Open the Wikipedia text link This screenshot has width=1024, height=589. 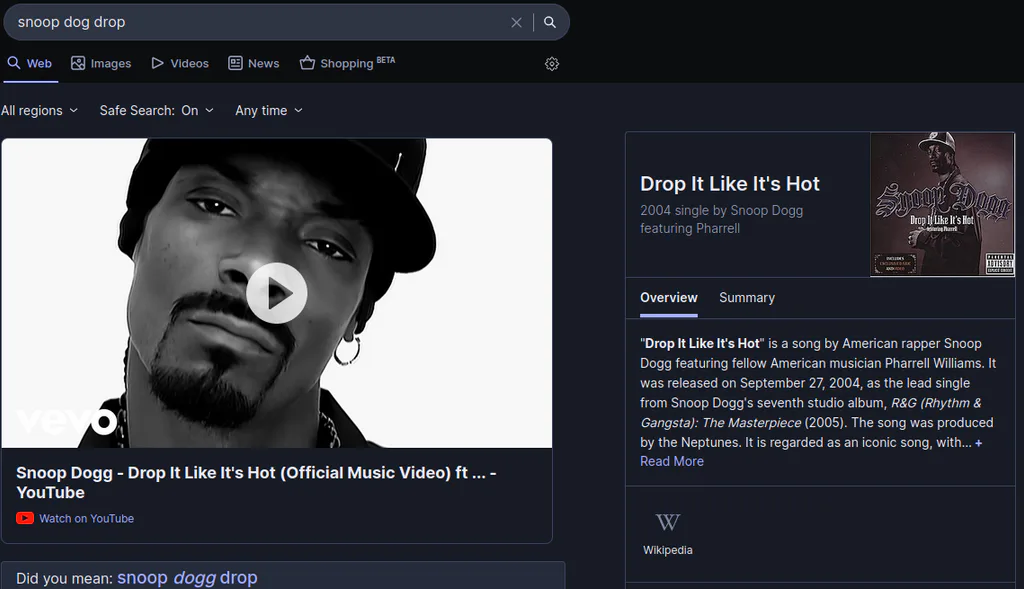[x=667, y=550]
